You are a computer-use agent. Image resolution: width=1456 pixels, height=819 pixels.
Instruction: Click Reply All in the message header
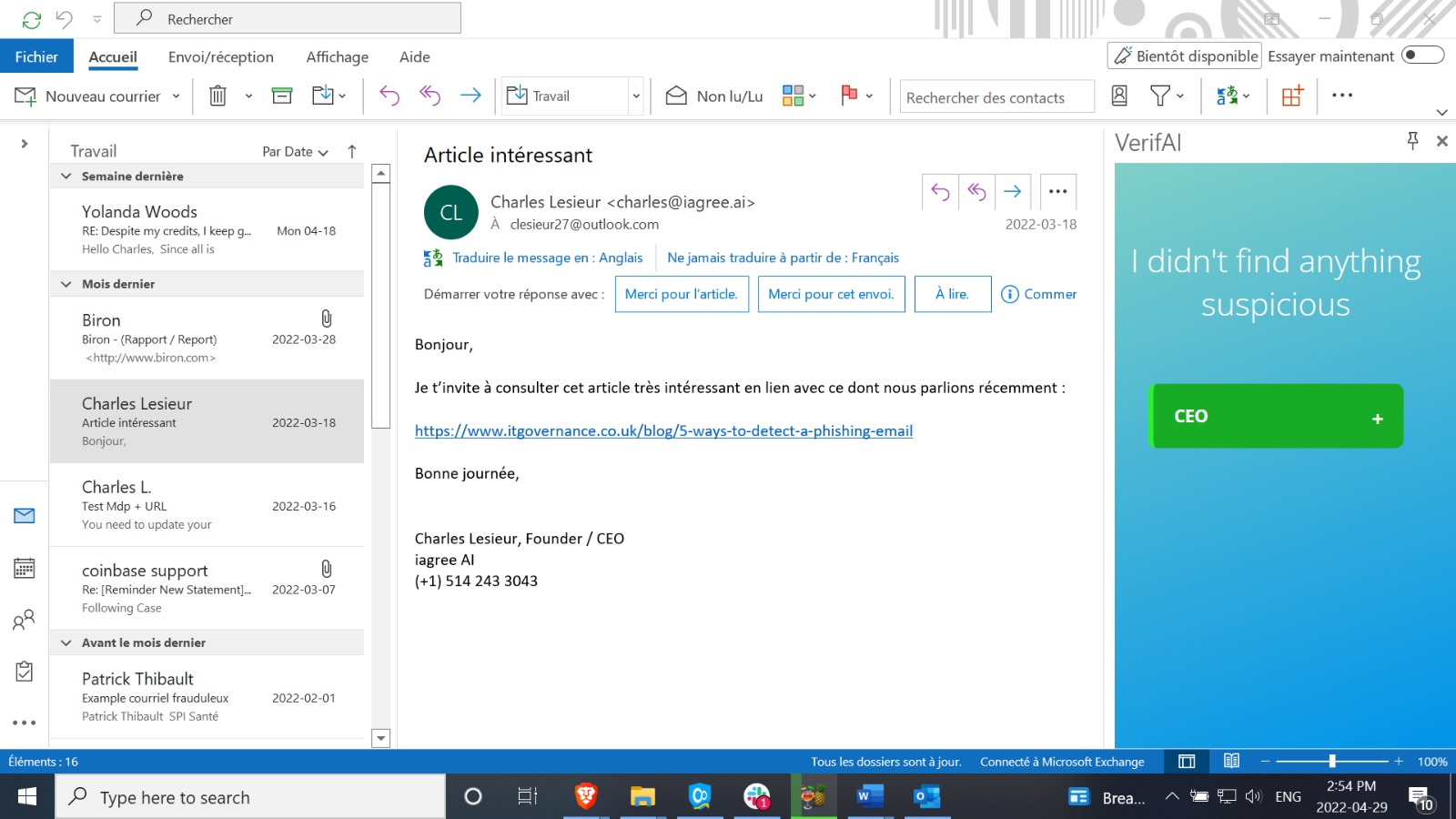click(x=976, y=192)
